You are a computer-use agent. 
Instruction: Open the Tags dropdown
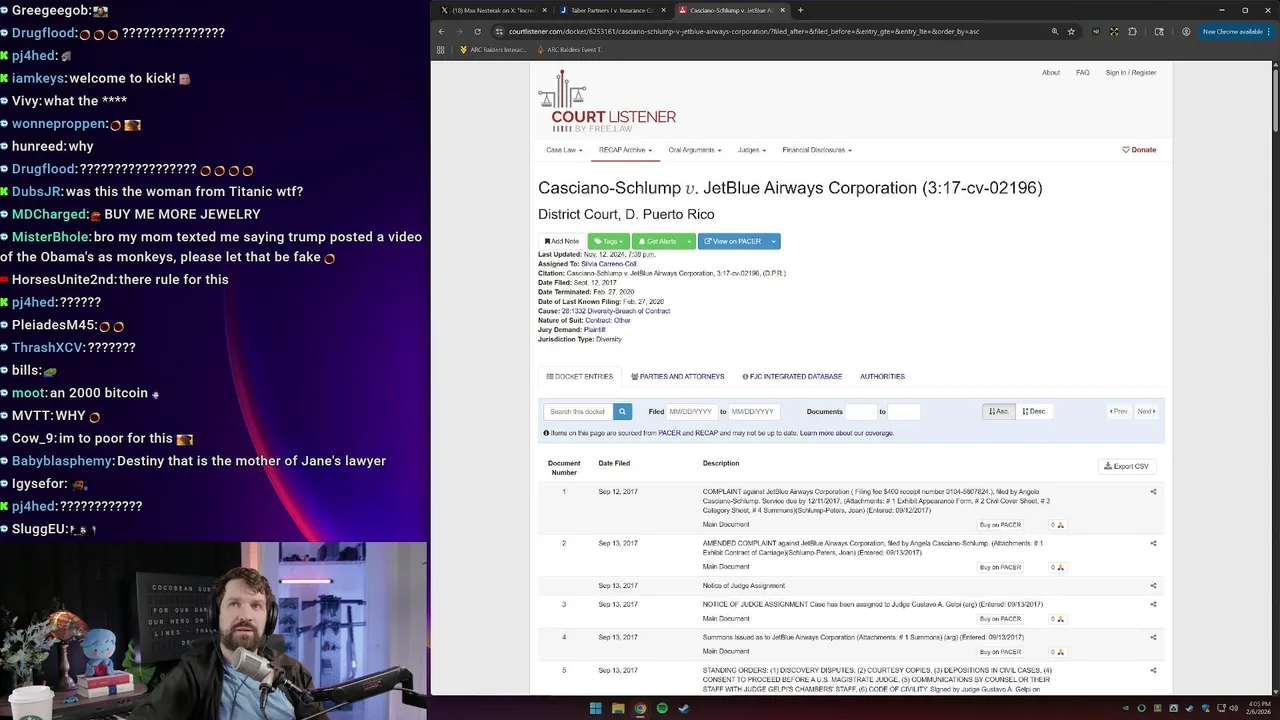point(609,241)
